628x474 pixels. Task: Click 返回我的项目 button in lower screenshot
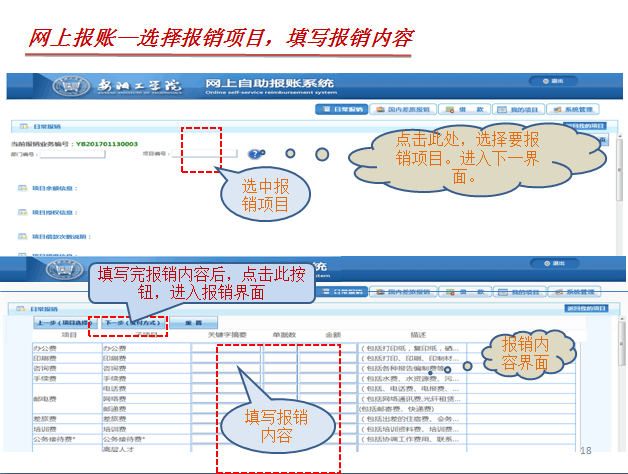click(x=585, y=311)
